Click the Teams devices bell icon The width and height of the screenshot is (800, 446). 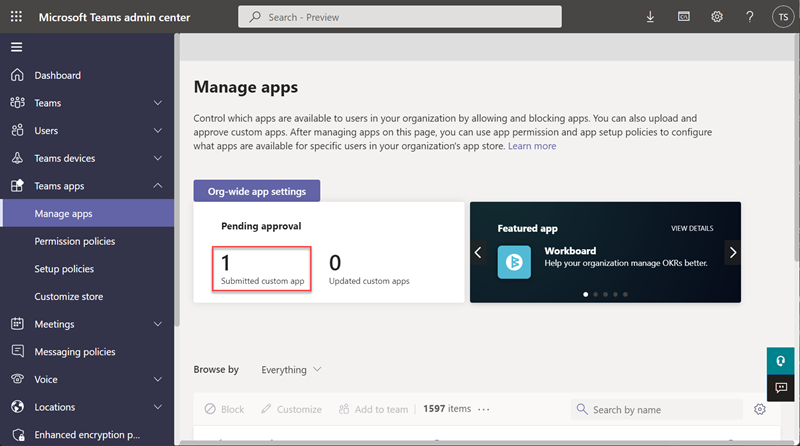click(17, 158)
